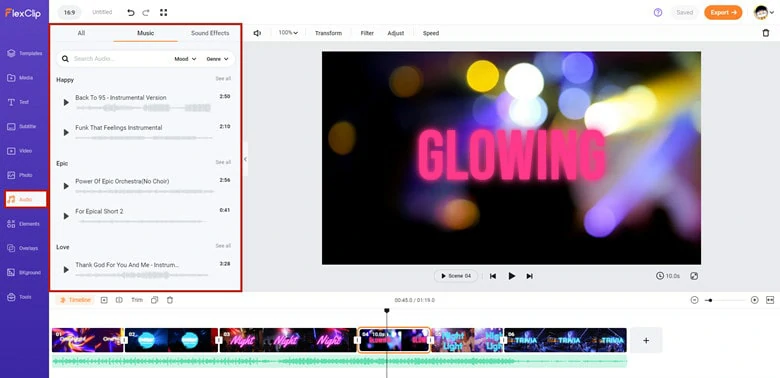The height and width of the screenshot is (378, 780).
Task: Preview Funk That Feelings Instrumental track
Action: tap(66, 132)
